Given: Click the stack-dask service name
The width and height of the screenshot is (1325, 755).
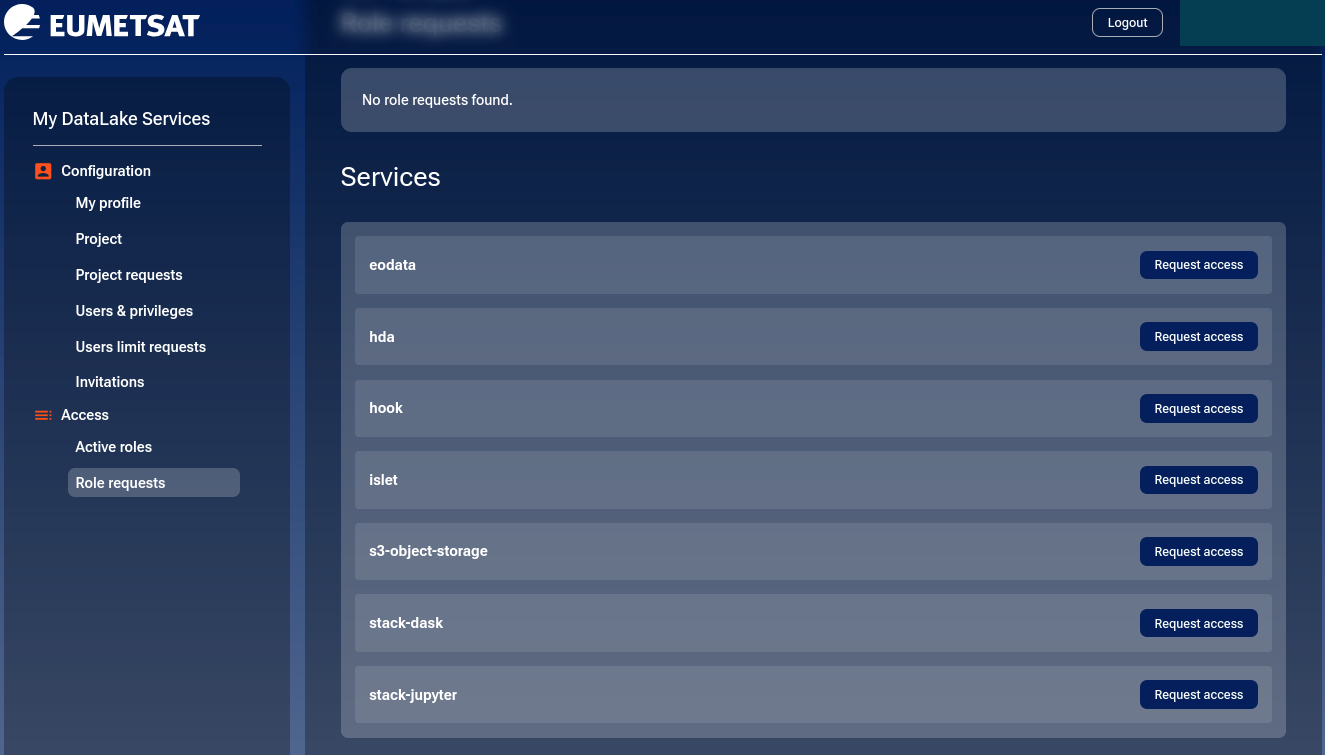Looking at the screenshot, I should click(x=406, y=623).
